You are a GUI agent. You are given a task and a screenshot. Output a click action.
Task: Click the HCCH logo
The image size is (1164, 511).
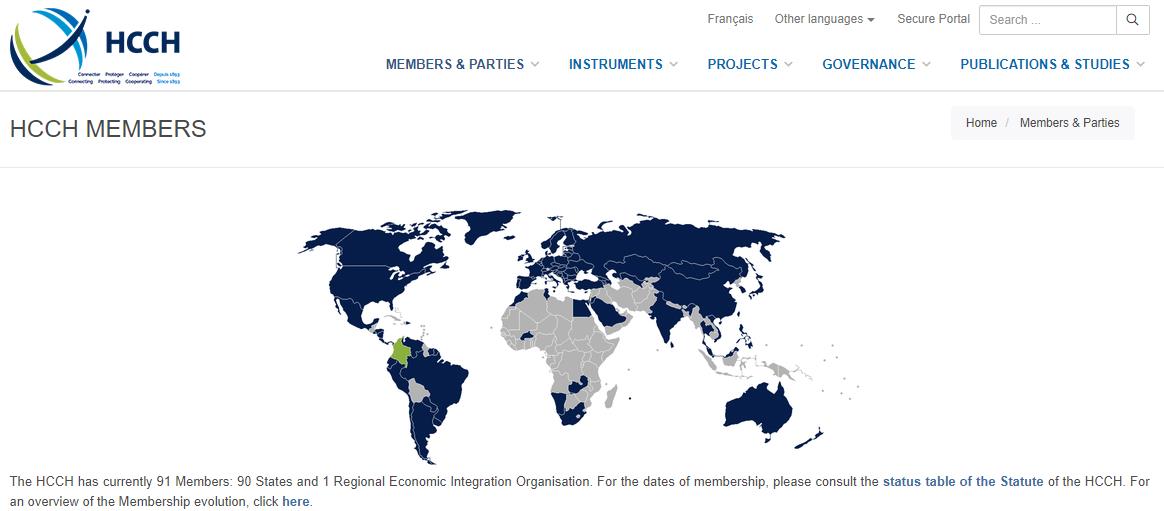pos(95,47)
